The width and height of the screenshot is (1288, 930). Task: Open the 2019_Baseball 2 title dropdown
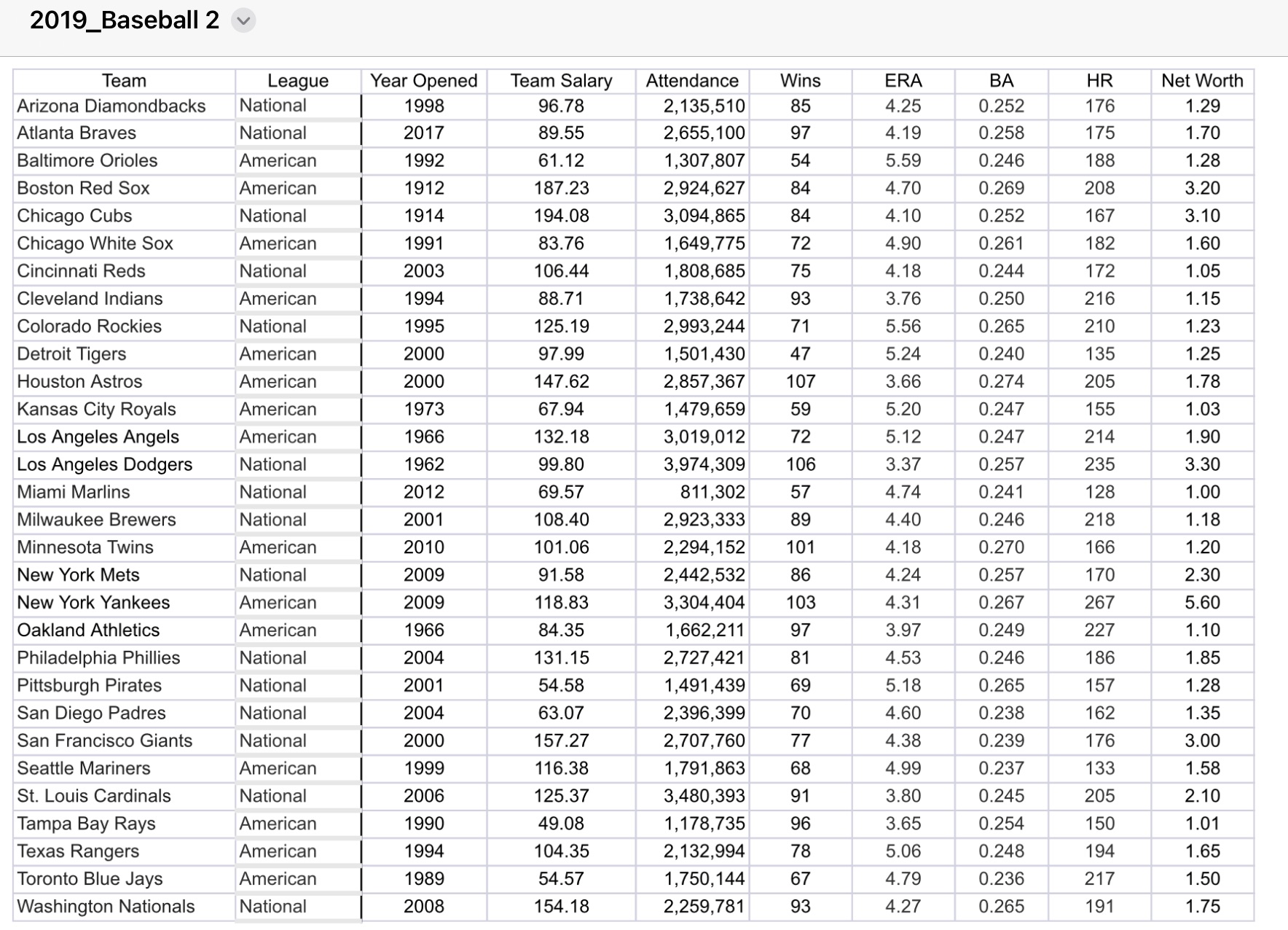pos(243,21)
